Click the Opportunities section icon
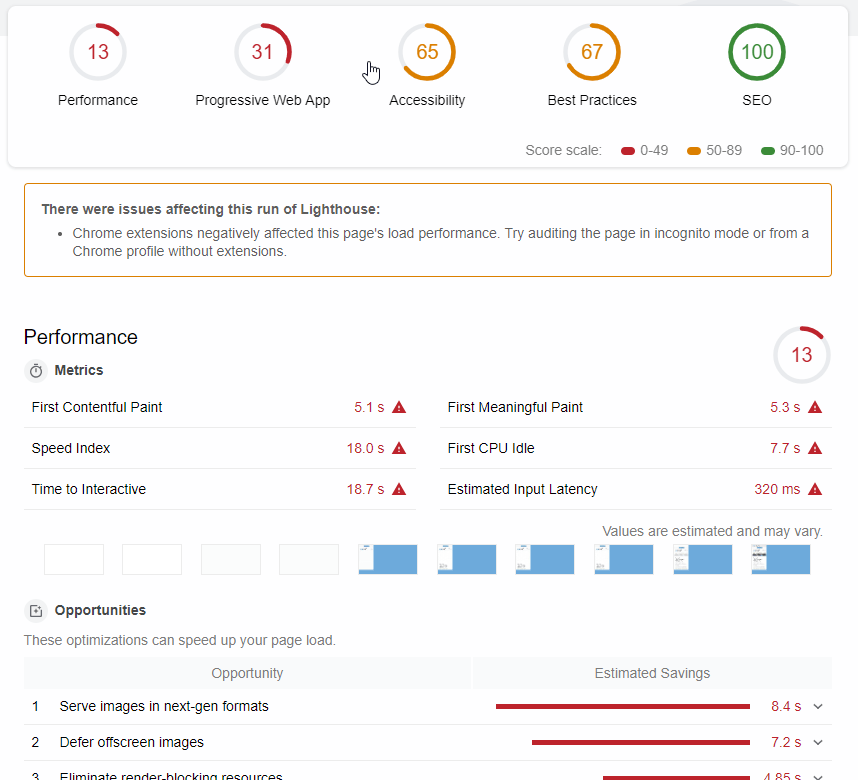858x780 pixels. pos(36,611)
